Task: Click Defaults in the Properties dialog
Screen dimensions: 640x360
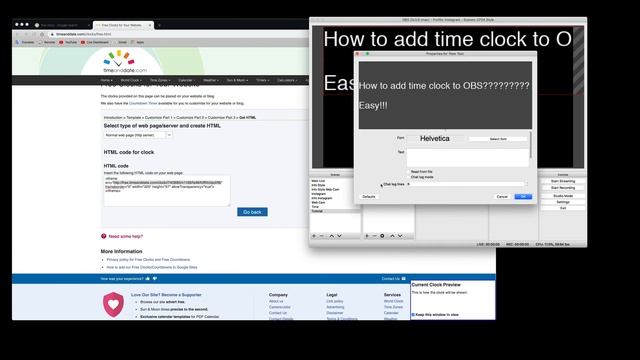Action: pos(369,197)
